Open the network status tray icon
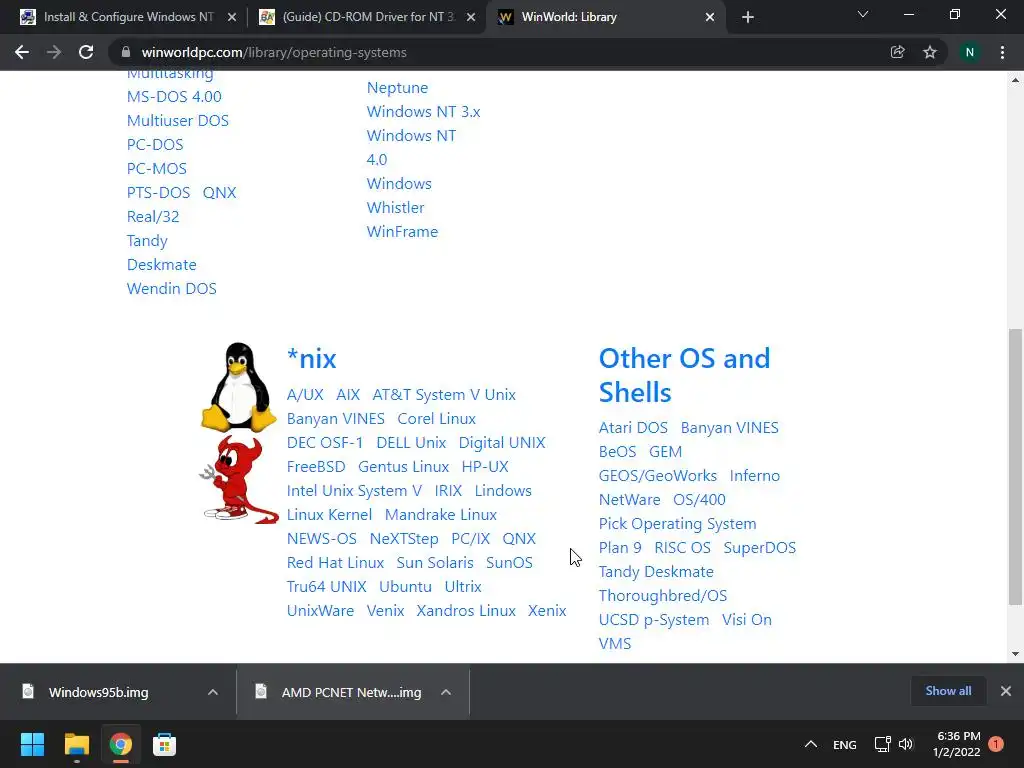The image size is (1024, 768). click(x=882, y=744)
